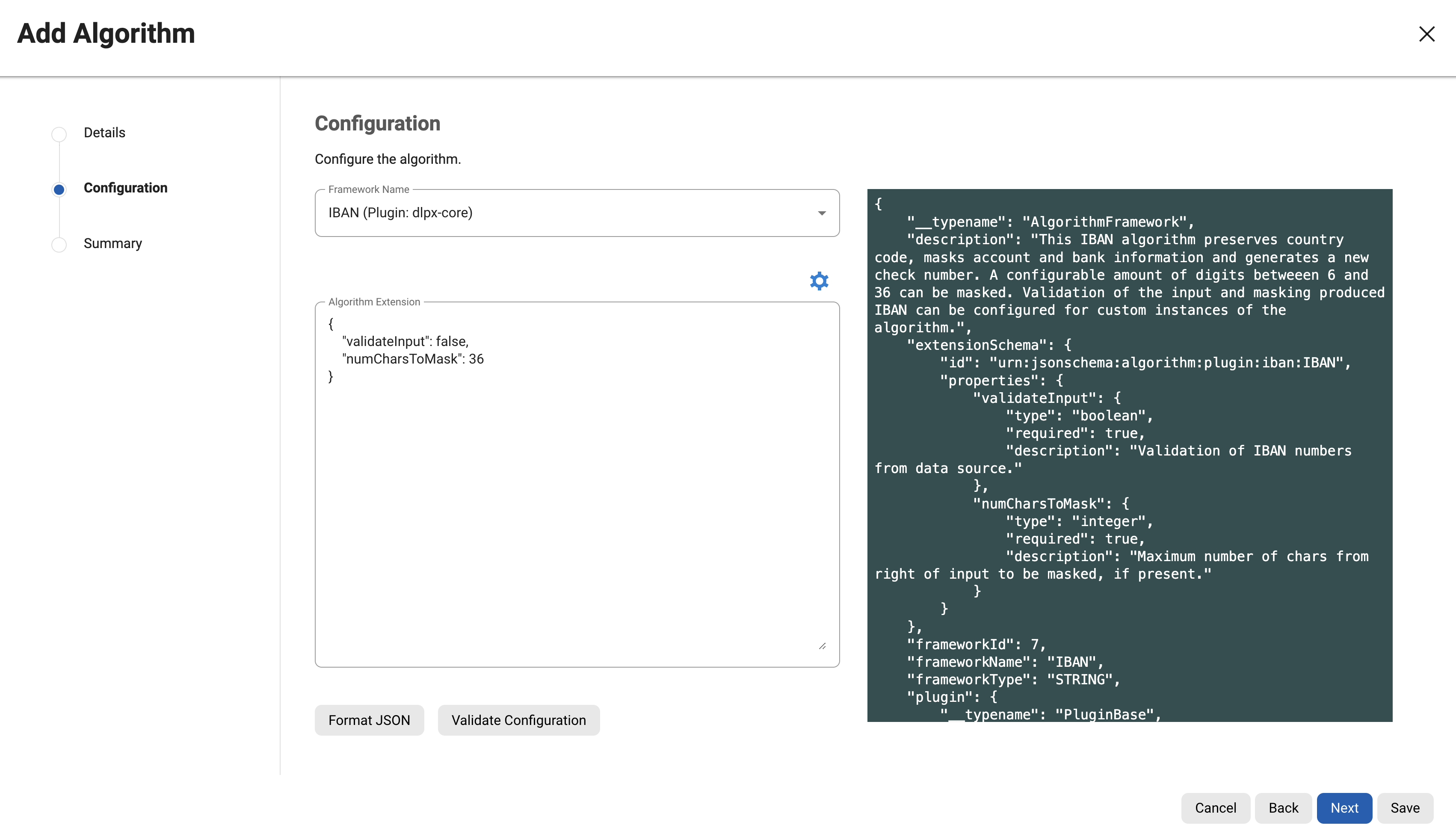Click the numCharsToMask value in the editor
This screenshot has height=834, width=1456.
(476, 359)
